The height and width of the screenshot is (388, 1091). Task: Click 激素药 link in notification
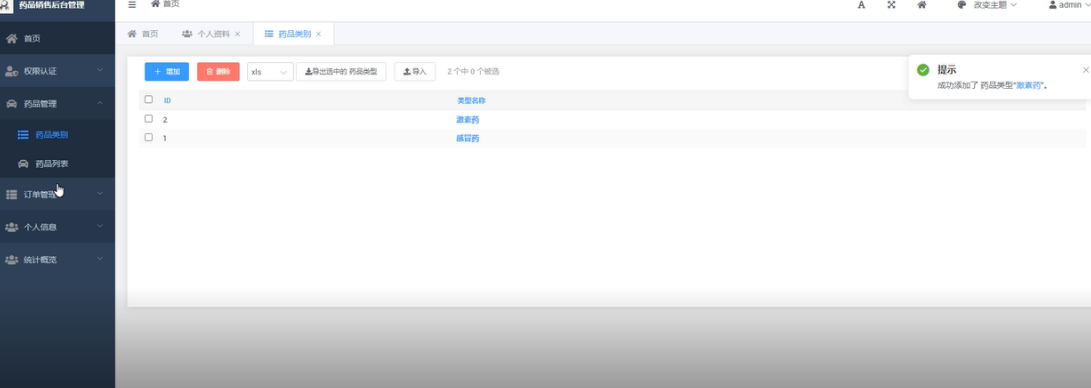1029,86
